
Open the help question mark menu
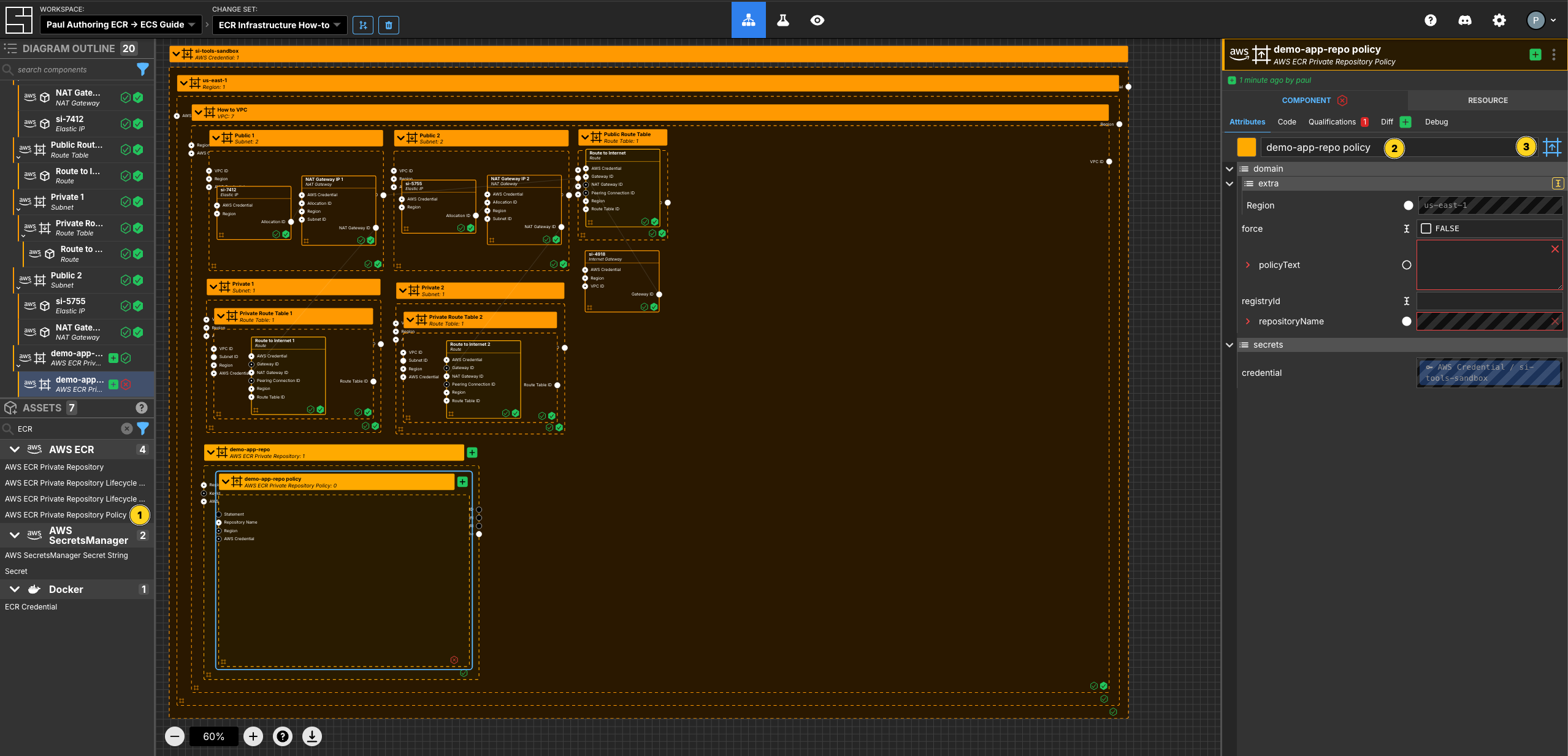point(1430,20)
